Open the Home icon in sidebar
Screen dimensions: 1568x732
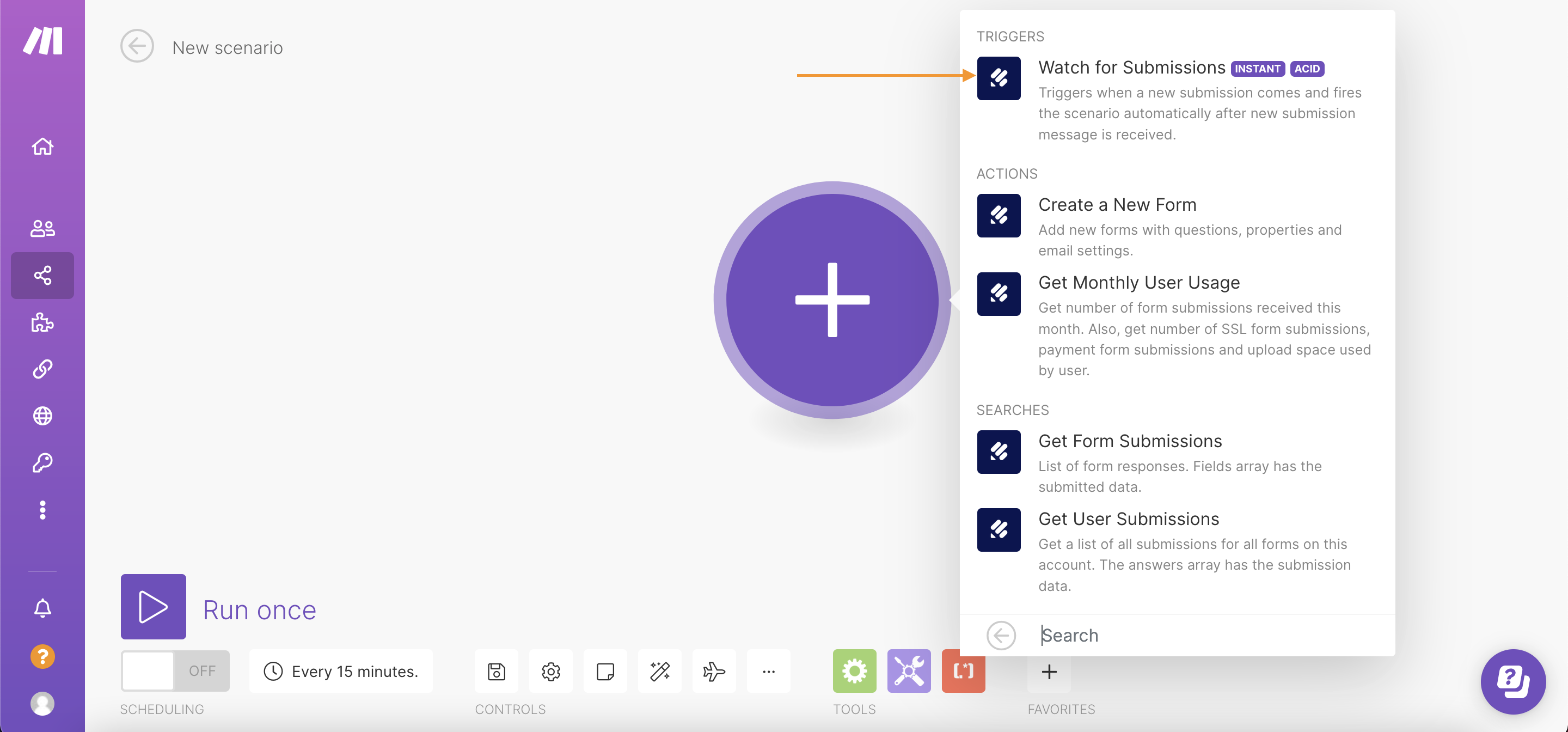(42, 146)
